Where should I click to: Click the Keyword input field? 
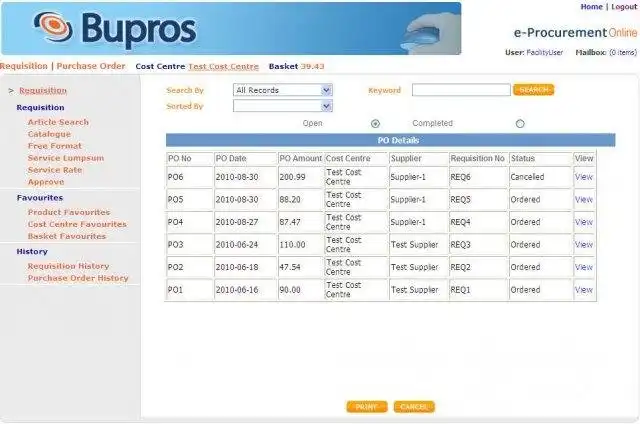click(461, 90)
